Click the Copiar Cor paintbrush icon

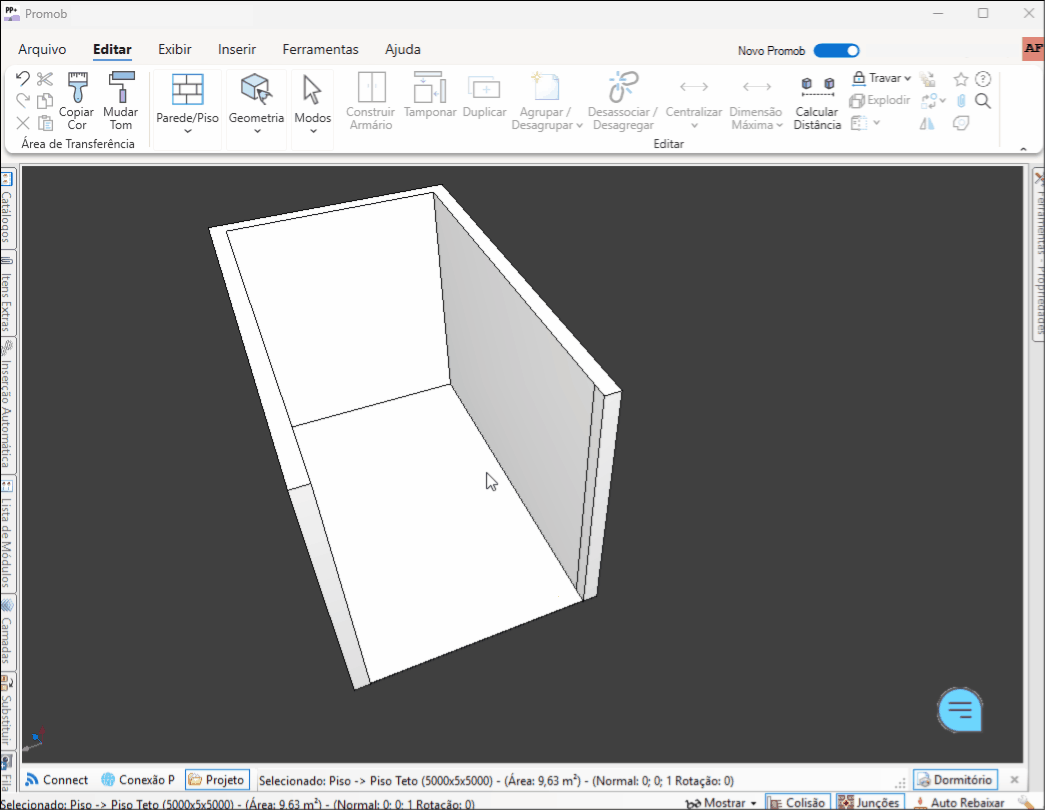click(x=77, y=100)
